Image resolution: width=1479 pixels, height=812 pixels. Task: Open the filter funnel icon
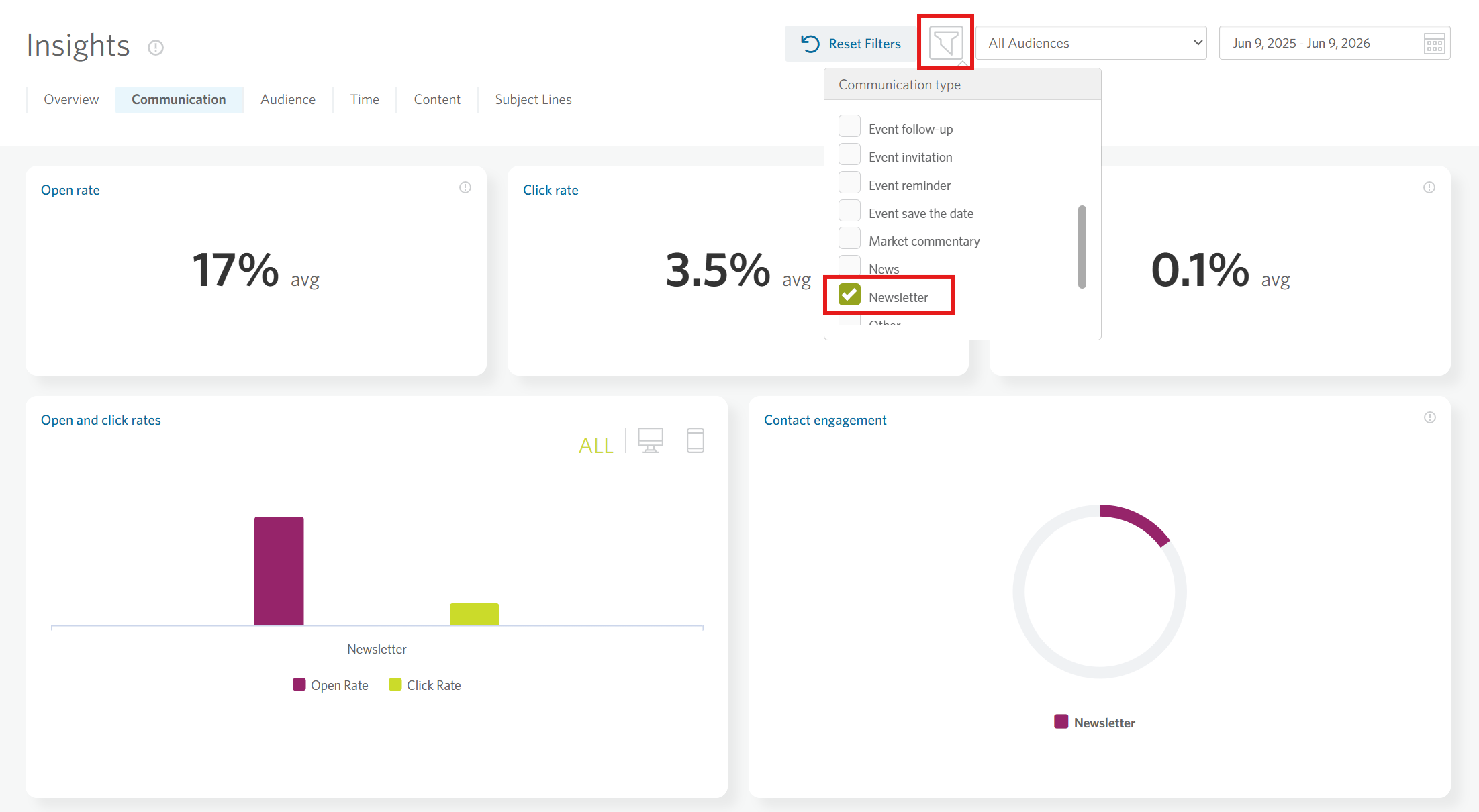click(x=945, y=43)
